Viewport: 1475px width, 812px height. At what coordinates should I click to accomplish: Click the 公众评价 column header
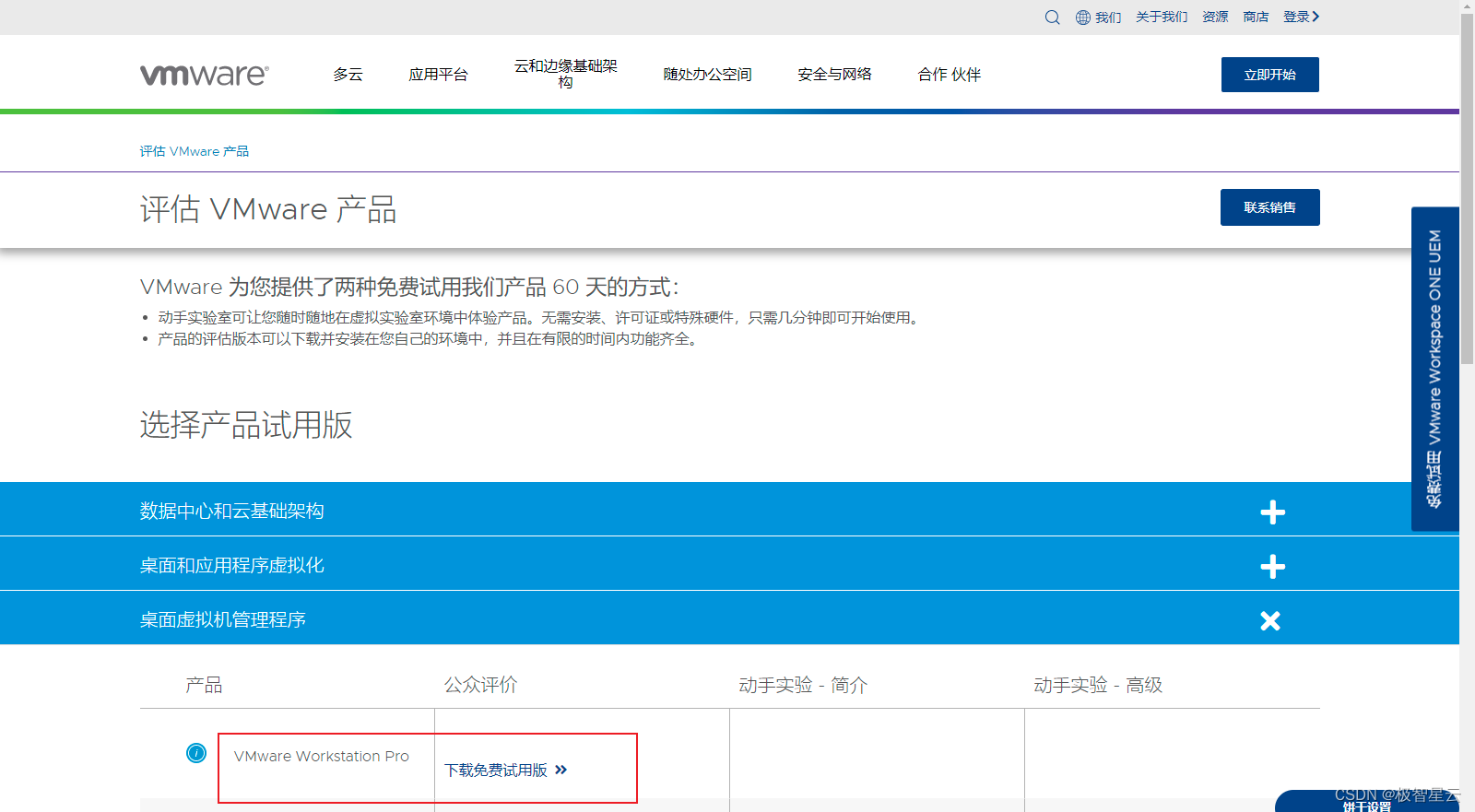pyautogui.click(x=480, y=685)
